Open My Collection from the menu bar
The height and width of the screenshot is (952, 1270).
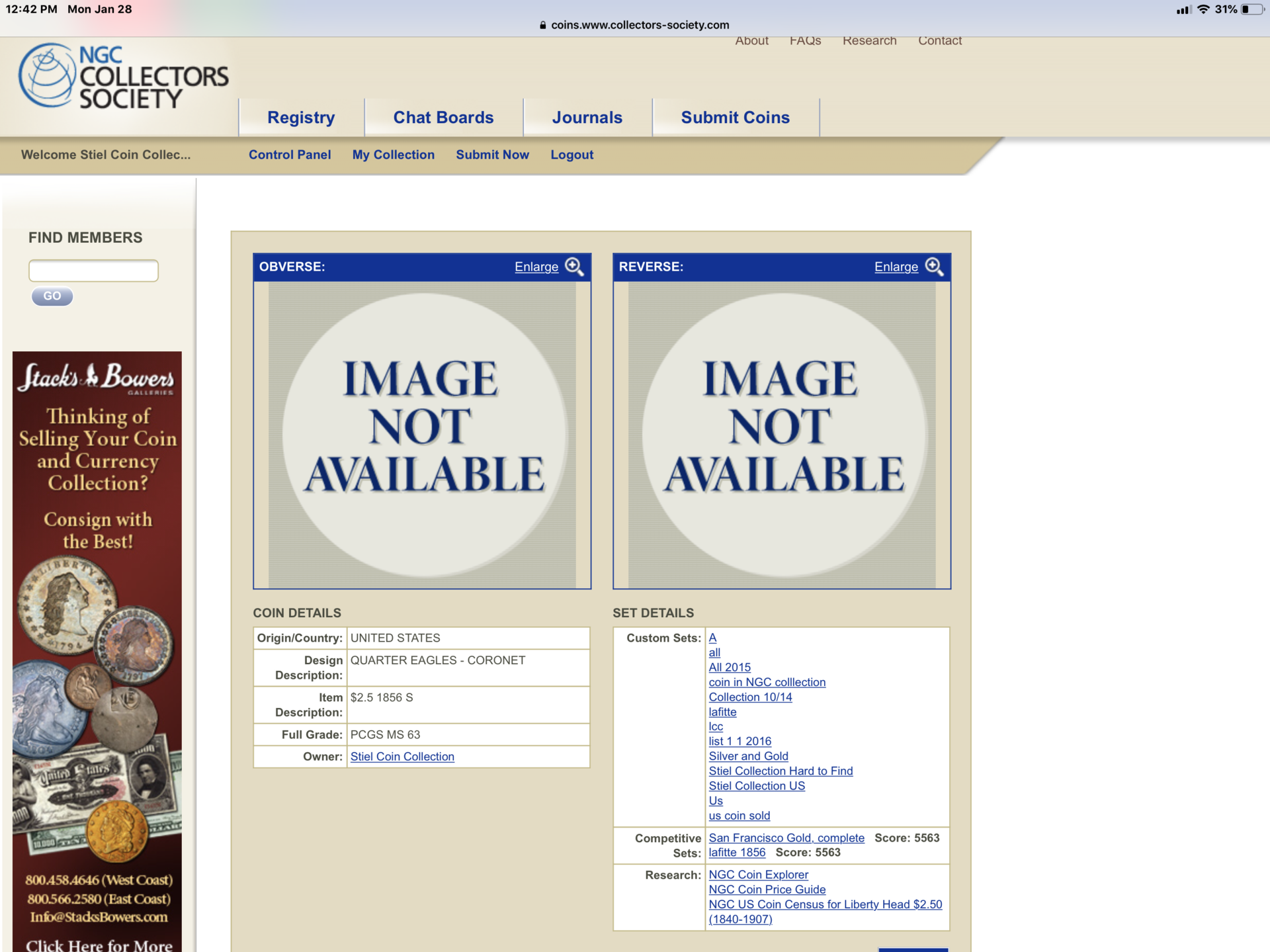[393, 155]
